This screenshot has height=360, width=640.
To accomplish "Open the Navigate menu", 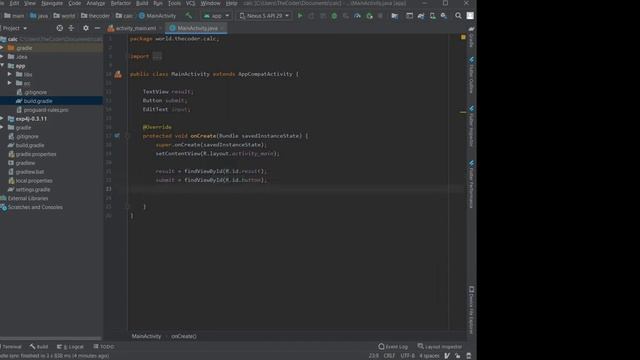I will pos(52,3).
